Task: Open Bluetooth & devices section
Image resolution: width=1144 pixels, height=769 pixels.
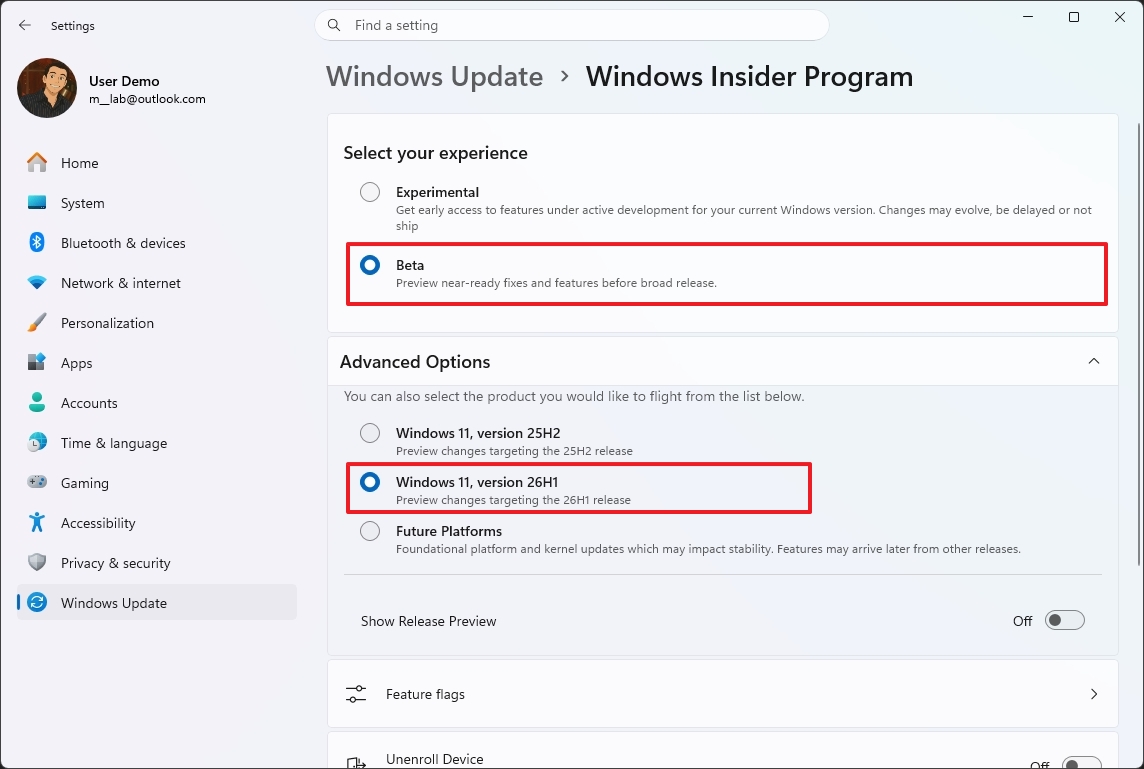Action: click(157, 243)
